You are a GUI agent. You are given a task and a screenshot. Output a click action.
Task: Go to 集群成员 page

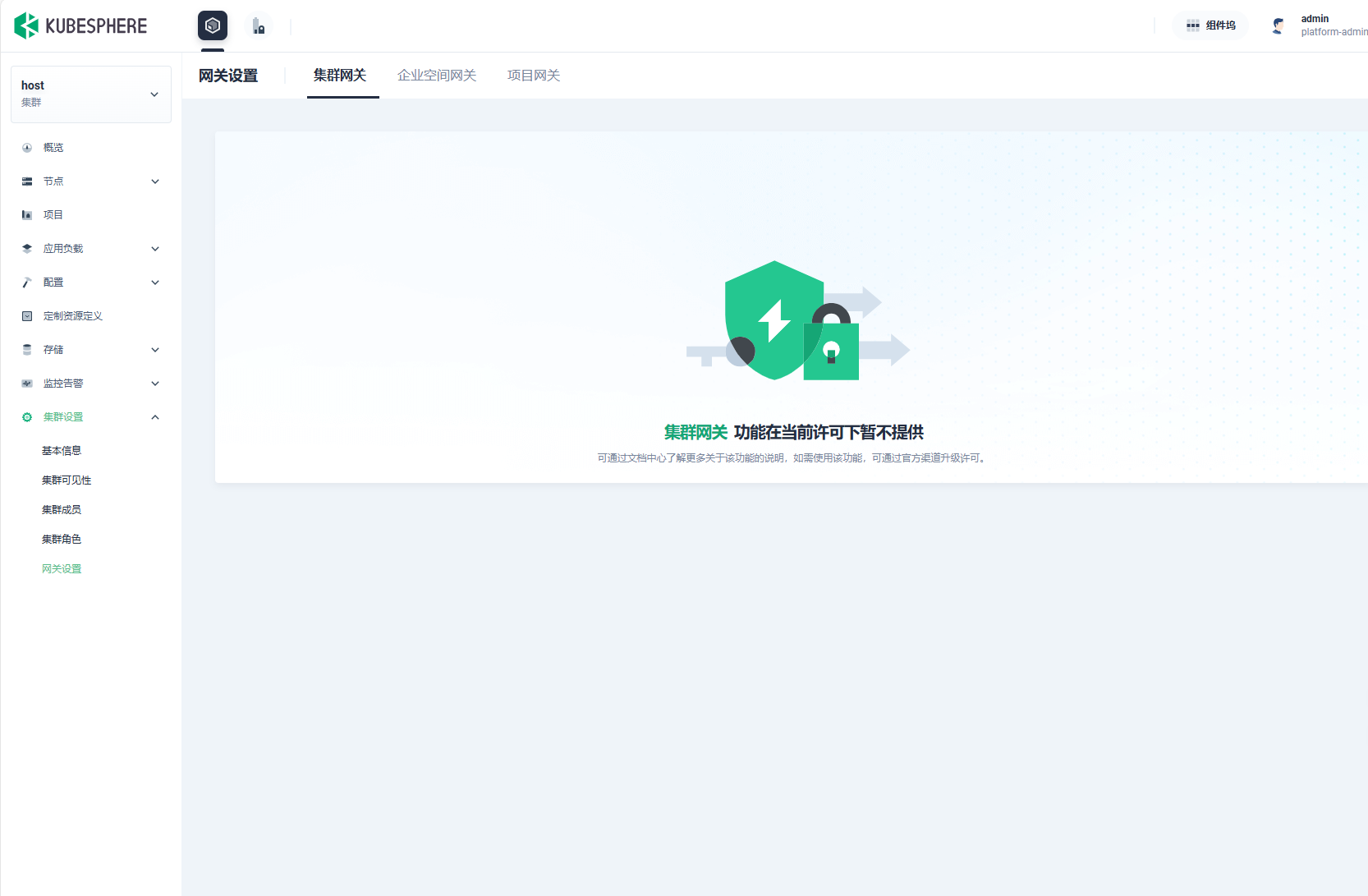click(62, 510)
